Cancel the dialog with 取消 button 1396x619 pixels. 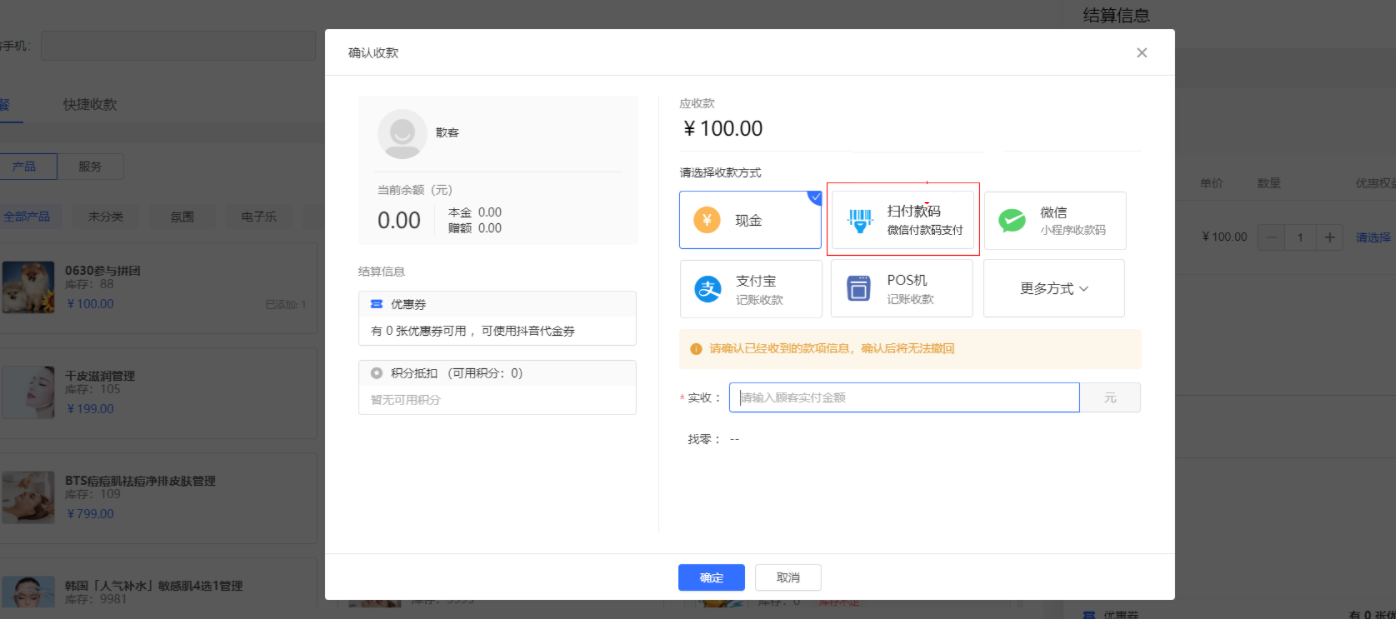pos(788,578)
